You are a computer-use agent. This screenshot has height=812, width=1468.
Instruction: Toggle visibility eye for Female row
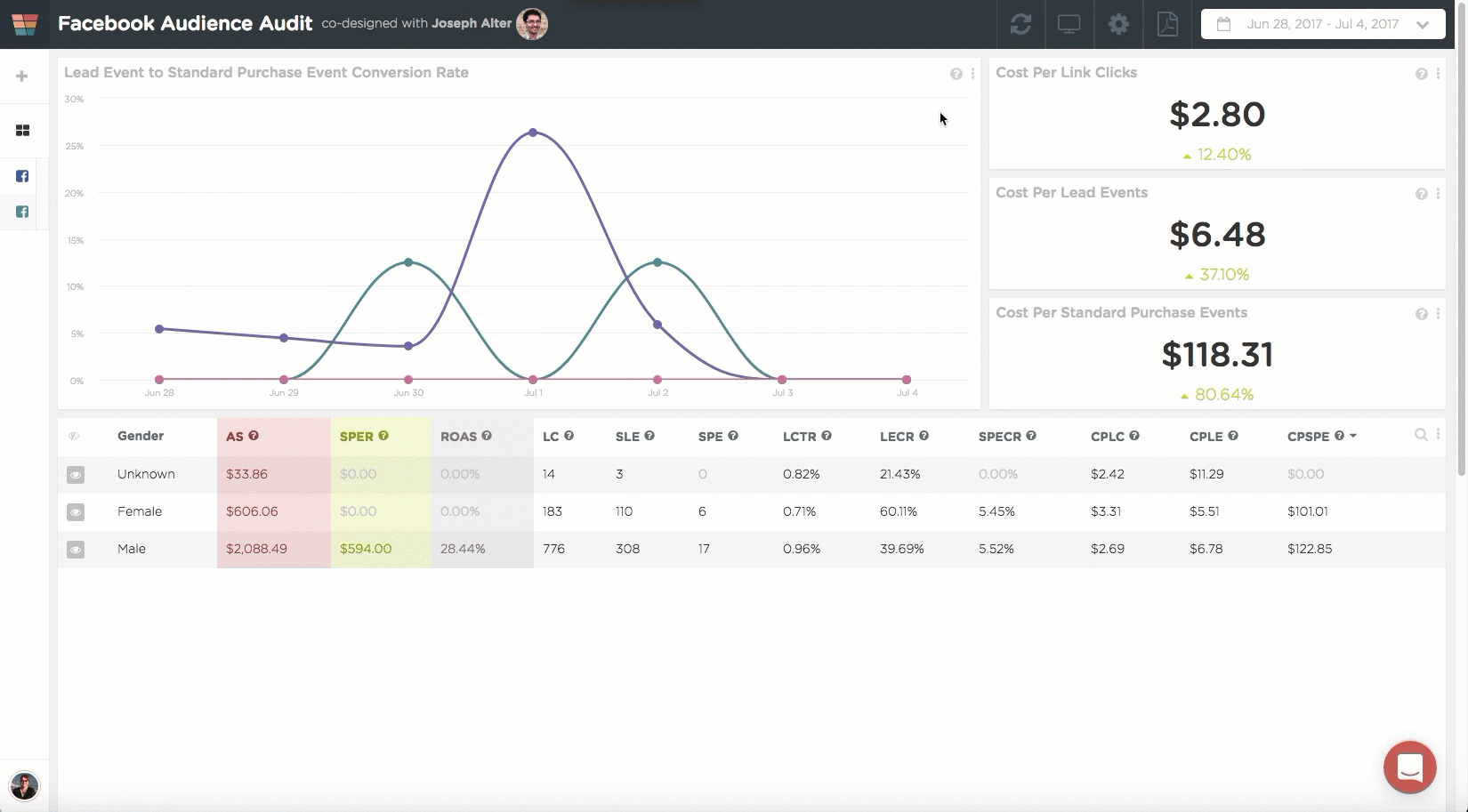coord(76,512)
